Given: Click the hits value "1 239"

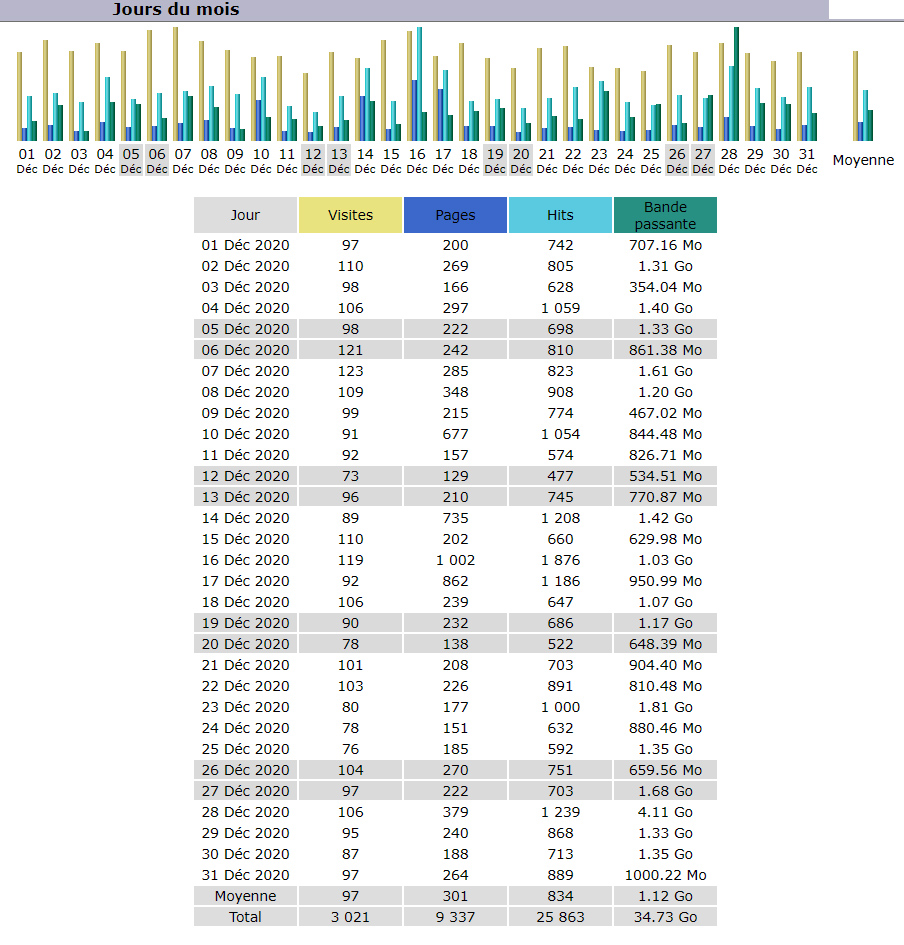Looking at the screenshot, I should (x=560, y=812).
